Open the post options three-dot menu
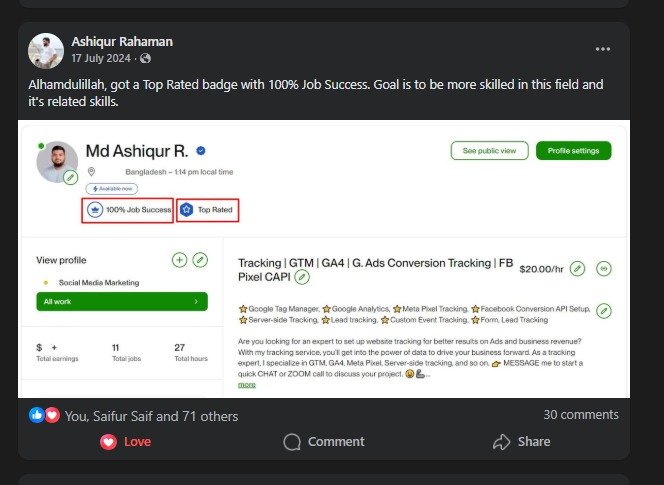The height and width of the screenshot is (485, 664). (x=602, y=49)
